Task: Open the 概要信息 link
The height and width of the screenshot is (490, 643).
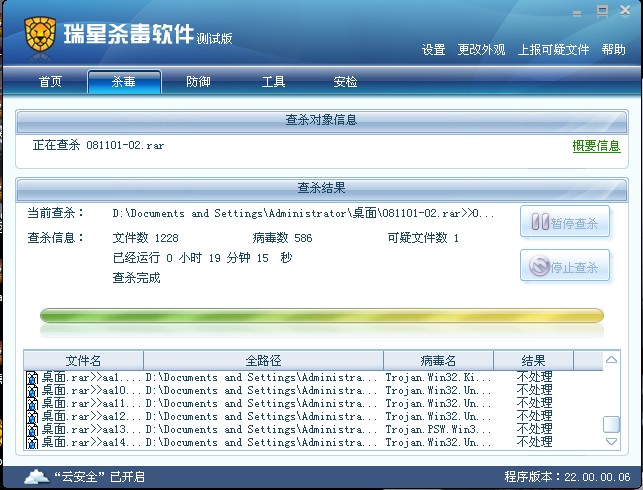Action: (x=596, y=146)
